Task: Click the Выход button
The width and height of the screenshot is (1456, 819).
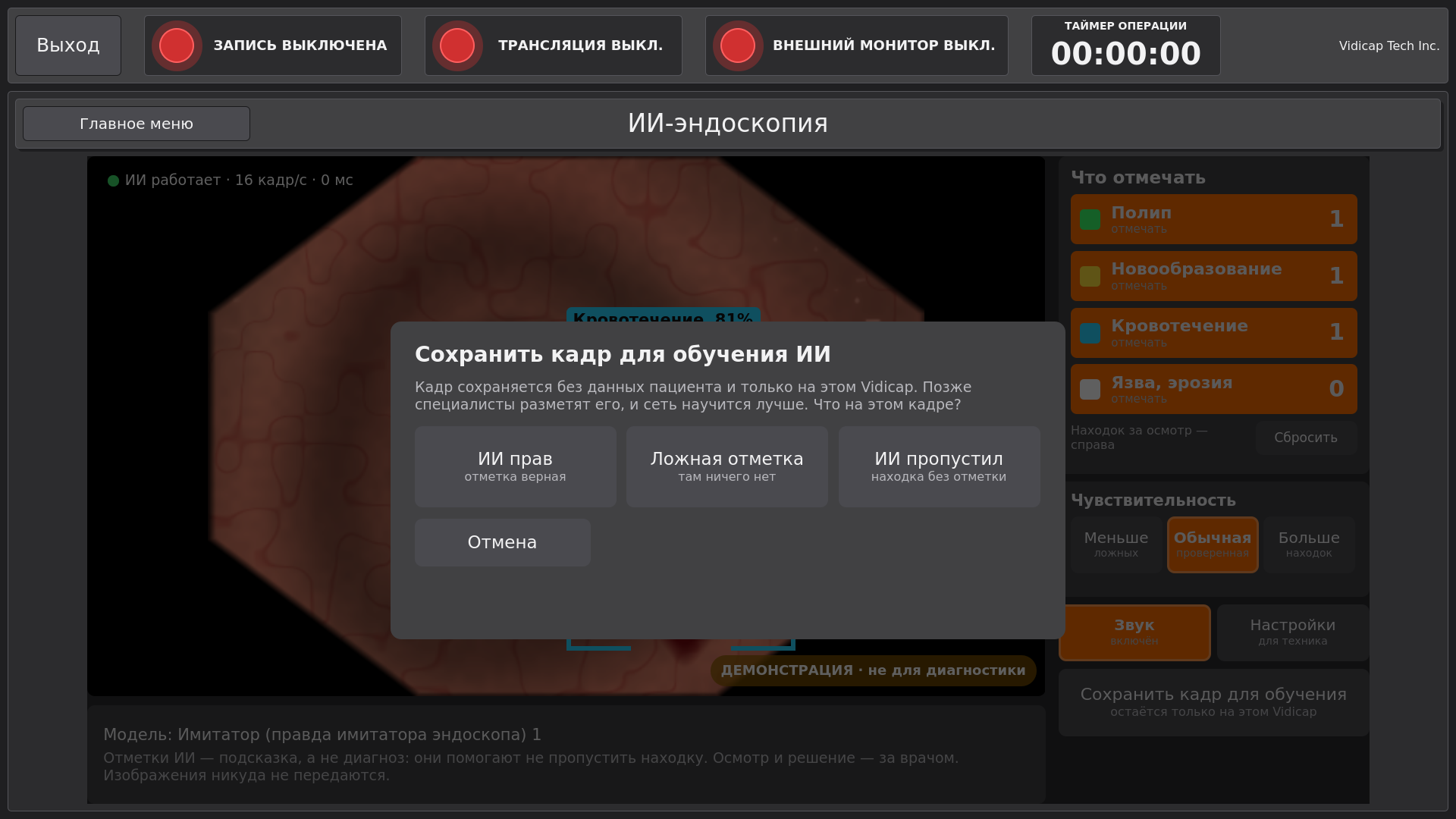Action: 68,45
